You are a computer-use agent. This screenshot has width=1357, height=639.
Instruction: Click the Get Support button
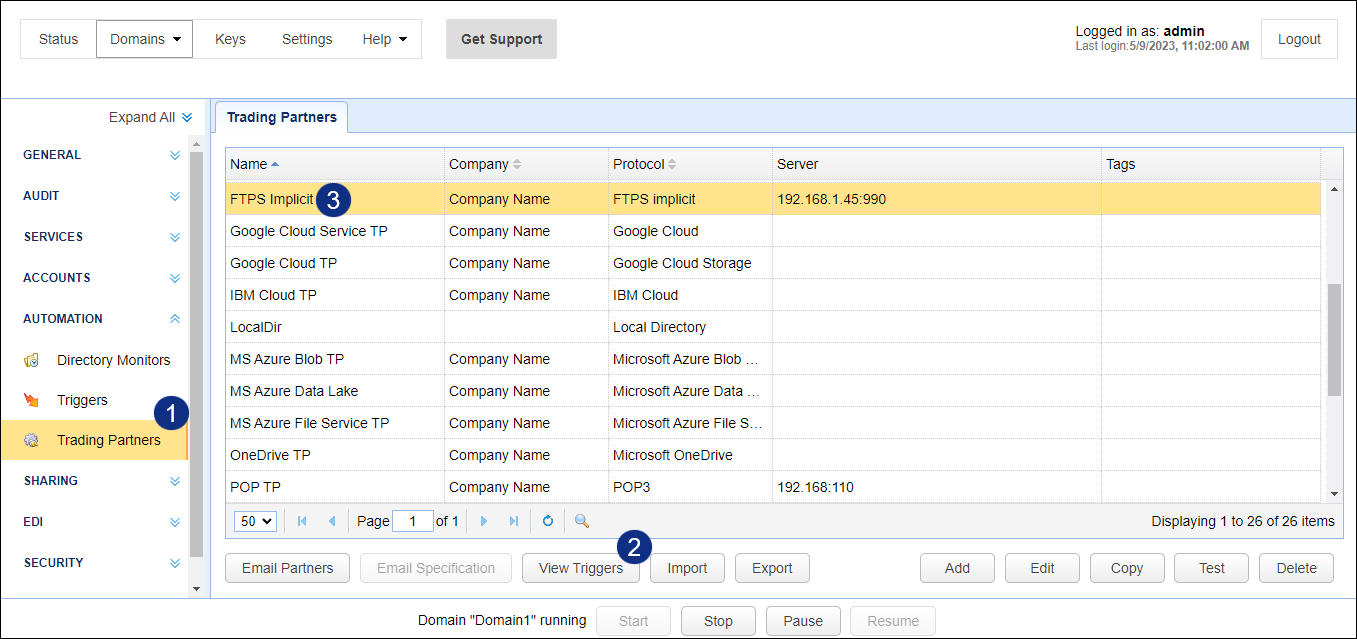[x=501, y=39]
